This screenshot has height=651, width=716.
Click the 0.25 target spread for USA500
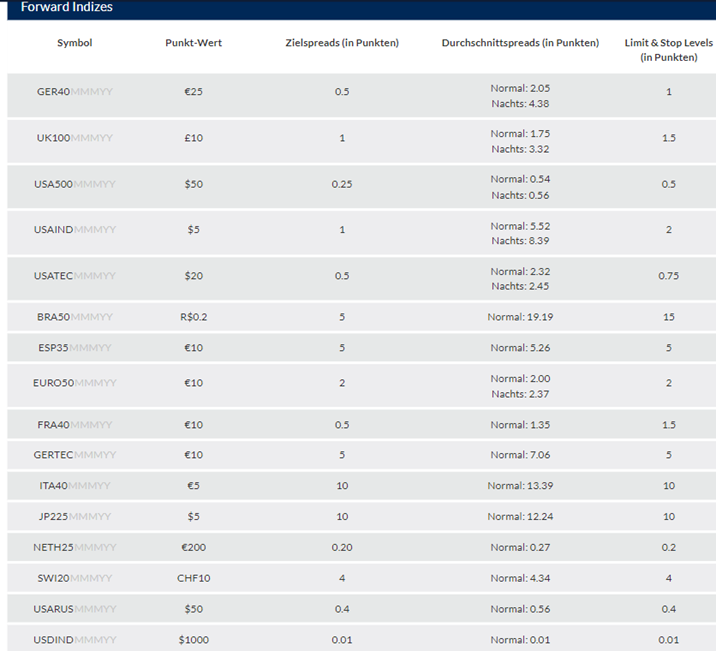coord(342,184)
